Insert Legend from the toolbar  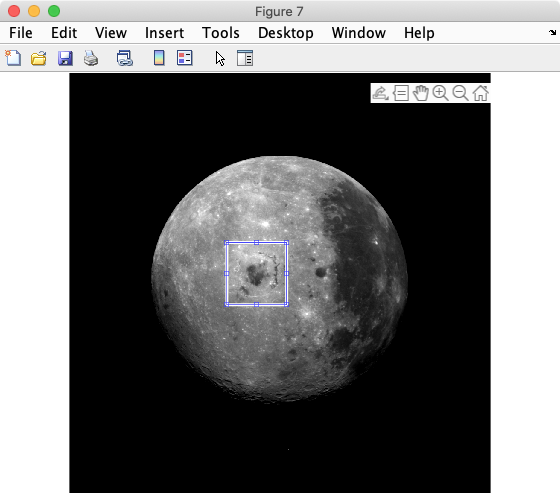185,58
